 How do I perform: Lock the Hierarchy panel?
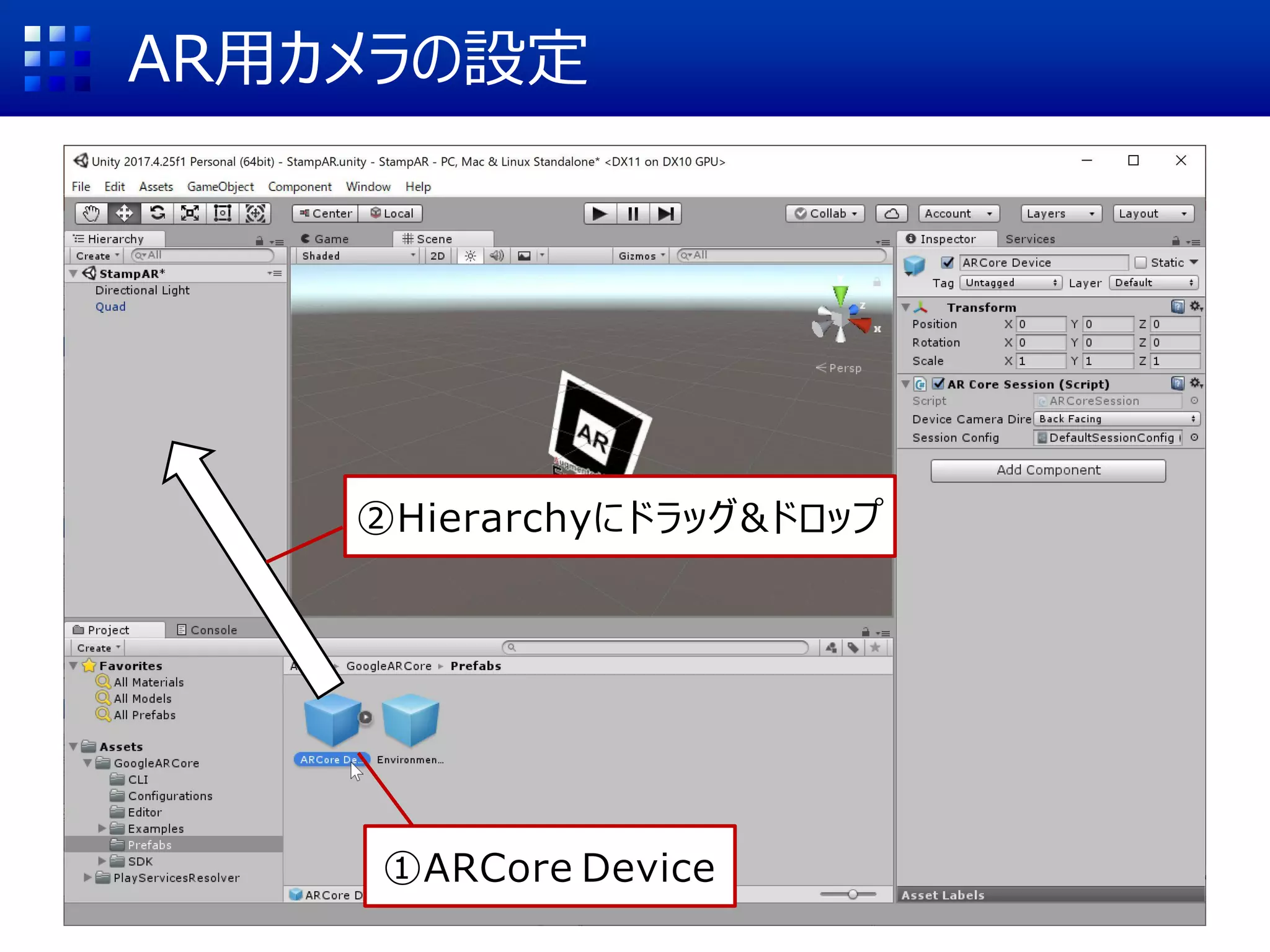pyautogui.click(x=259, y=240)
